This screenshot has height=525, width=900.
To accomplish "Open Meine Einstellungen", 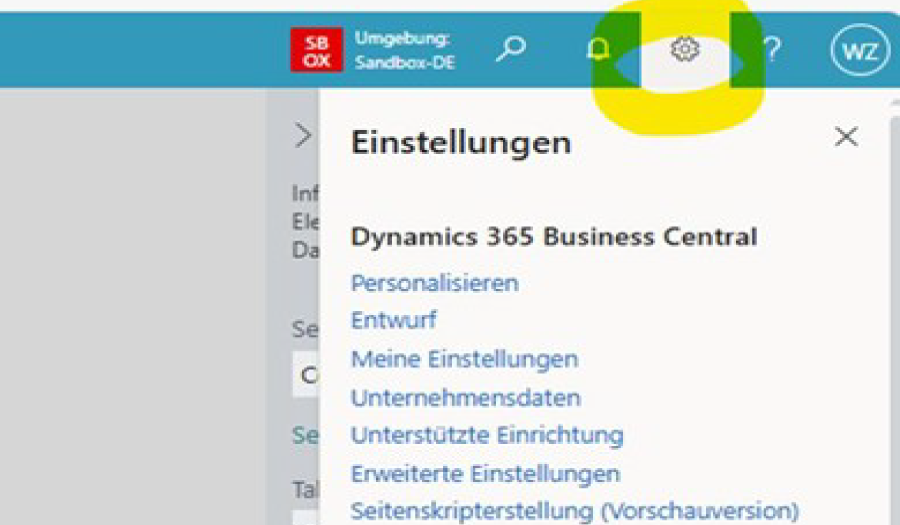I will (x=464, y=359).
